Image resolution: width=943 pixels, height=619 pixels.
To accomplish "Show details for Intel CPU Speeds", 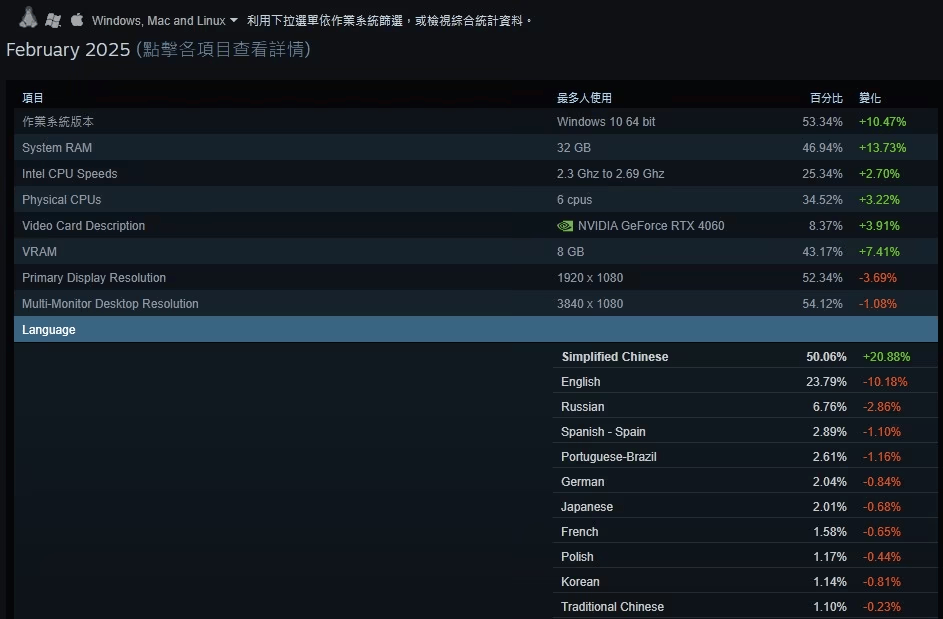I will coord(70,174).
